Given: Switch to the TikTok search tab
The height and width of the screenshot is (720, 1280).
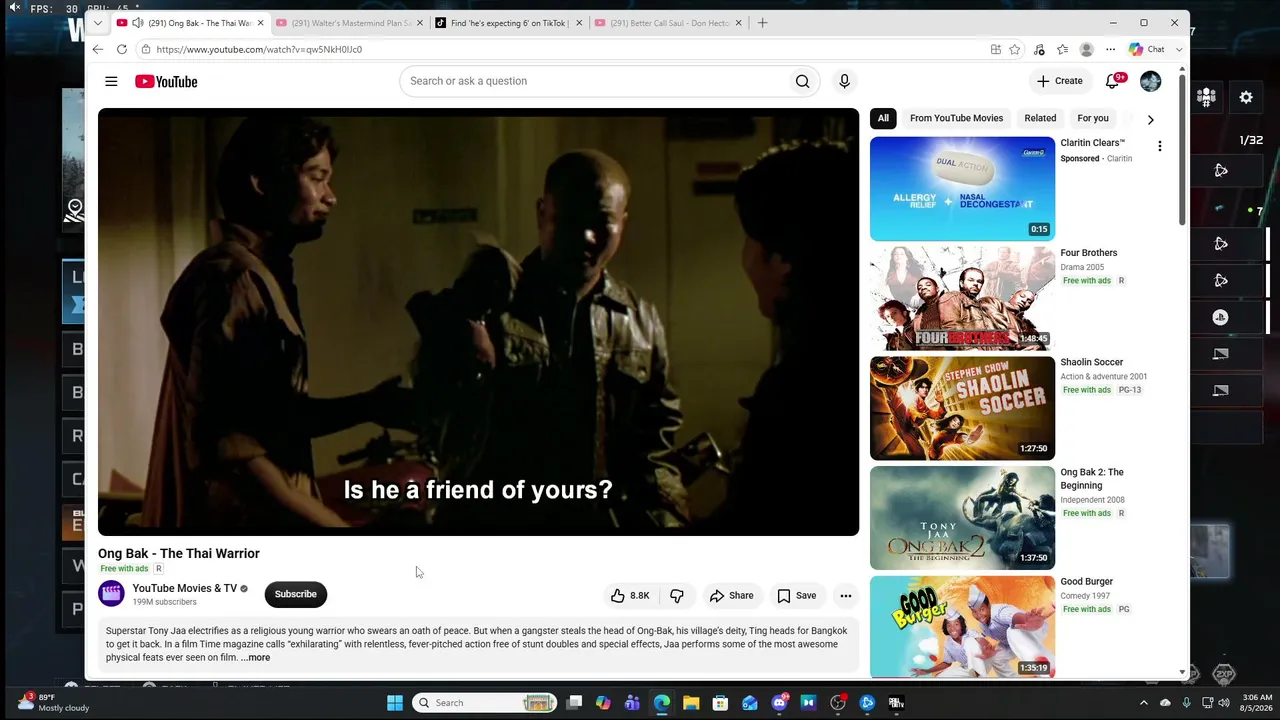Looking at the screenshot, I should [x=509, y=23].
